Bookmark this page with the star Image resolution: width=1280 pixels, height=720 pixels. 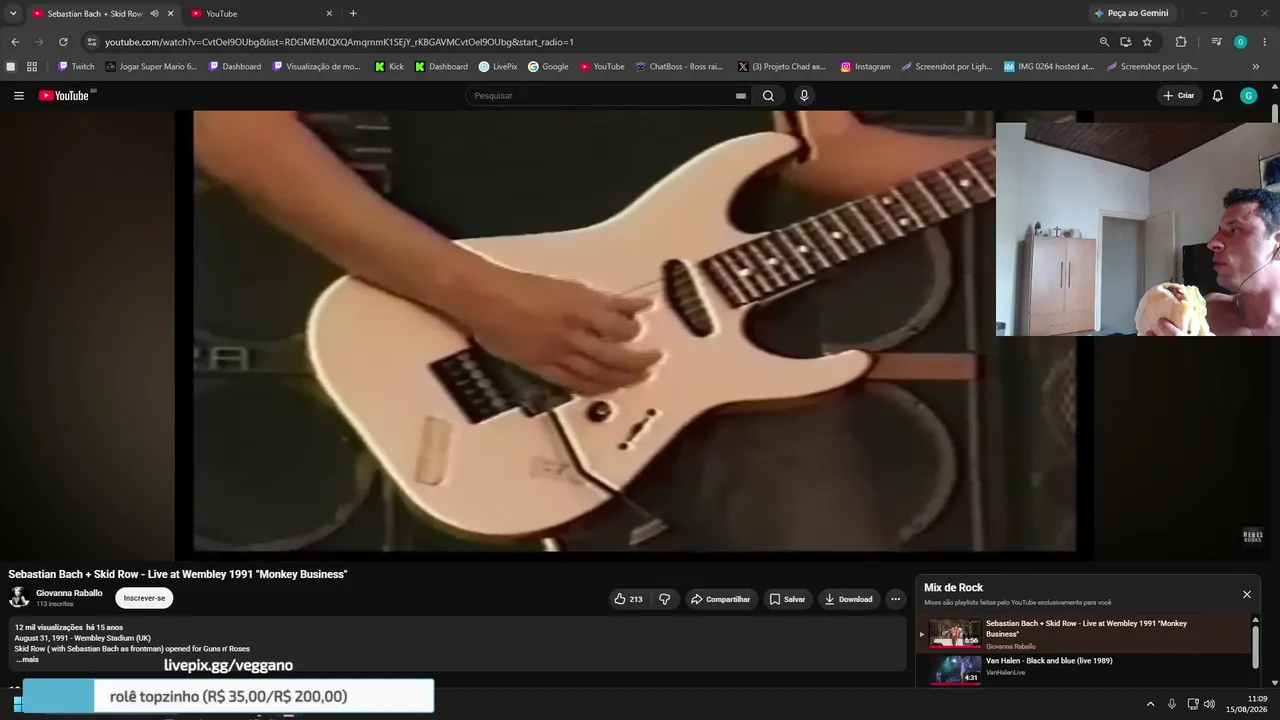[x=1147, y=42]
